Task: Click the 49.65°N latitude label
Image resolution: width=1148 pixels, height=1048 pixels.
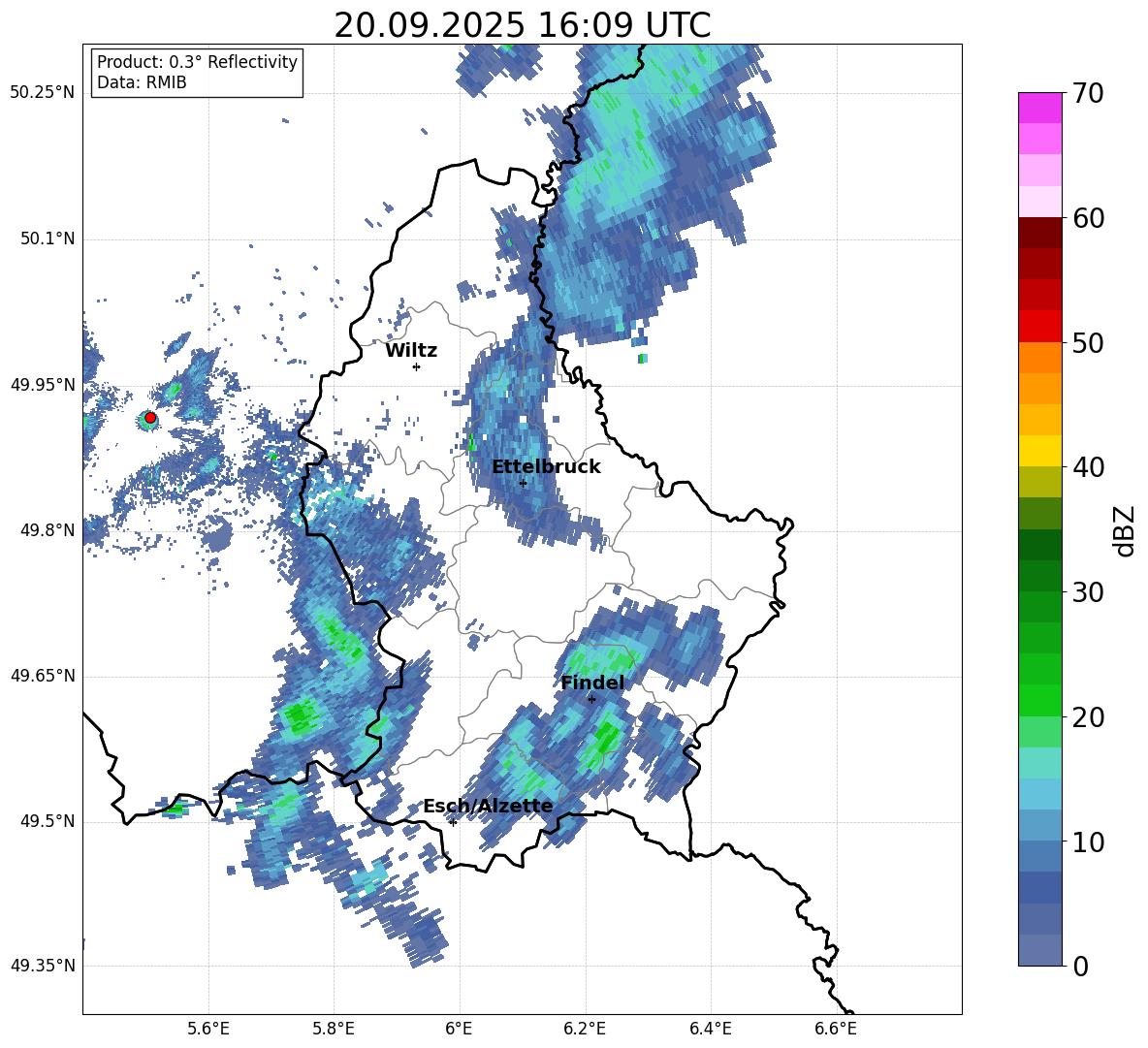Action: (43, 676)
